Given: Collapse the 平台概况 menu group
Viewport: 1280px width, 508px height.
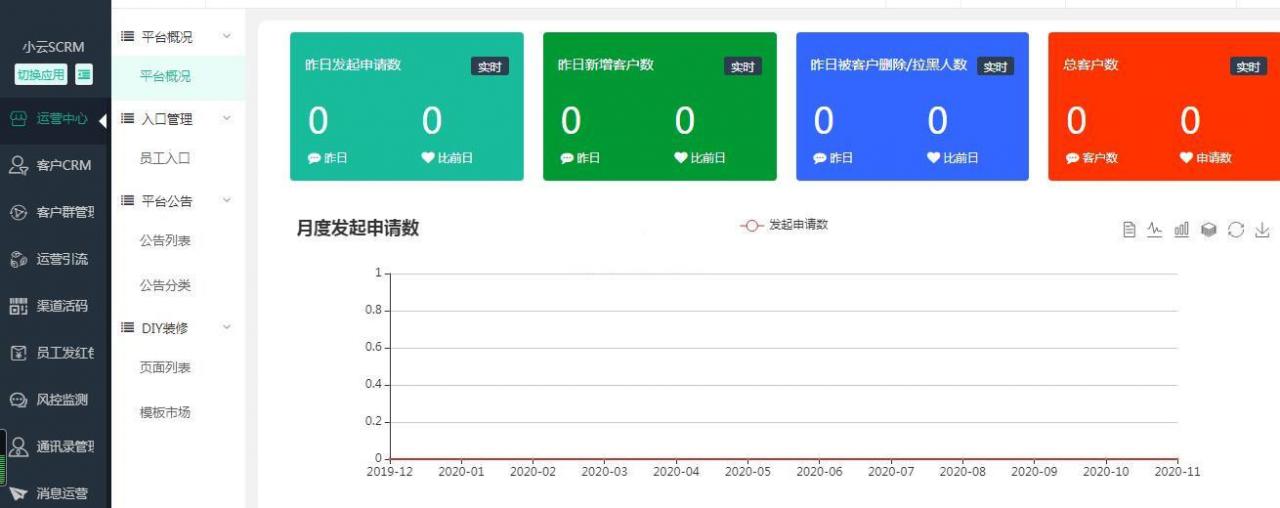Looking at the screenshot, I should [x=226, y=37].
